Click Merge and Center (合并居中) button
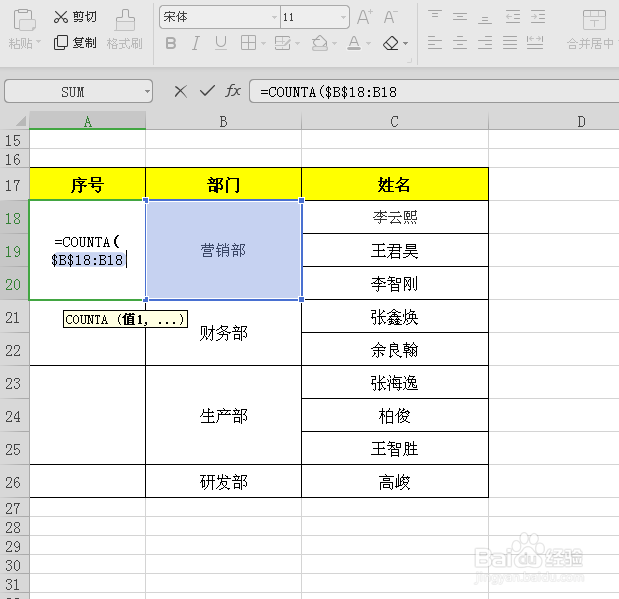The height and width of the screenshot is (599, 619). coord(593,30)
